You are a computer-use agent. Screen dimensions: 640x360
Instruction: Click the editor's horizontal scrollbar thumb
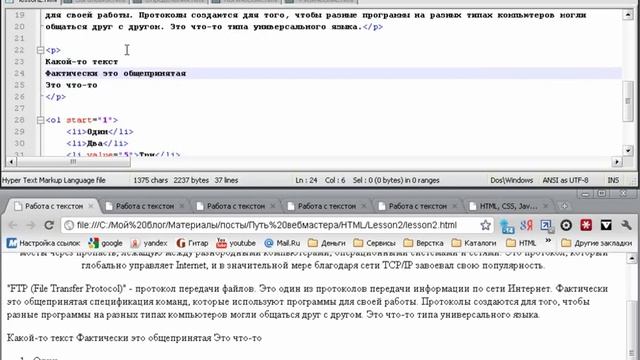tap(73, 162)
